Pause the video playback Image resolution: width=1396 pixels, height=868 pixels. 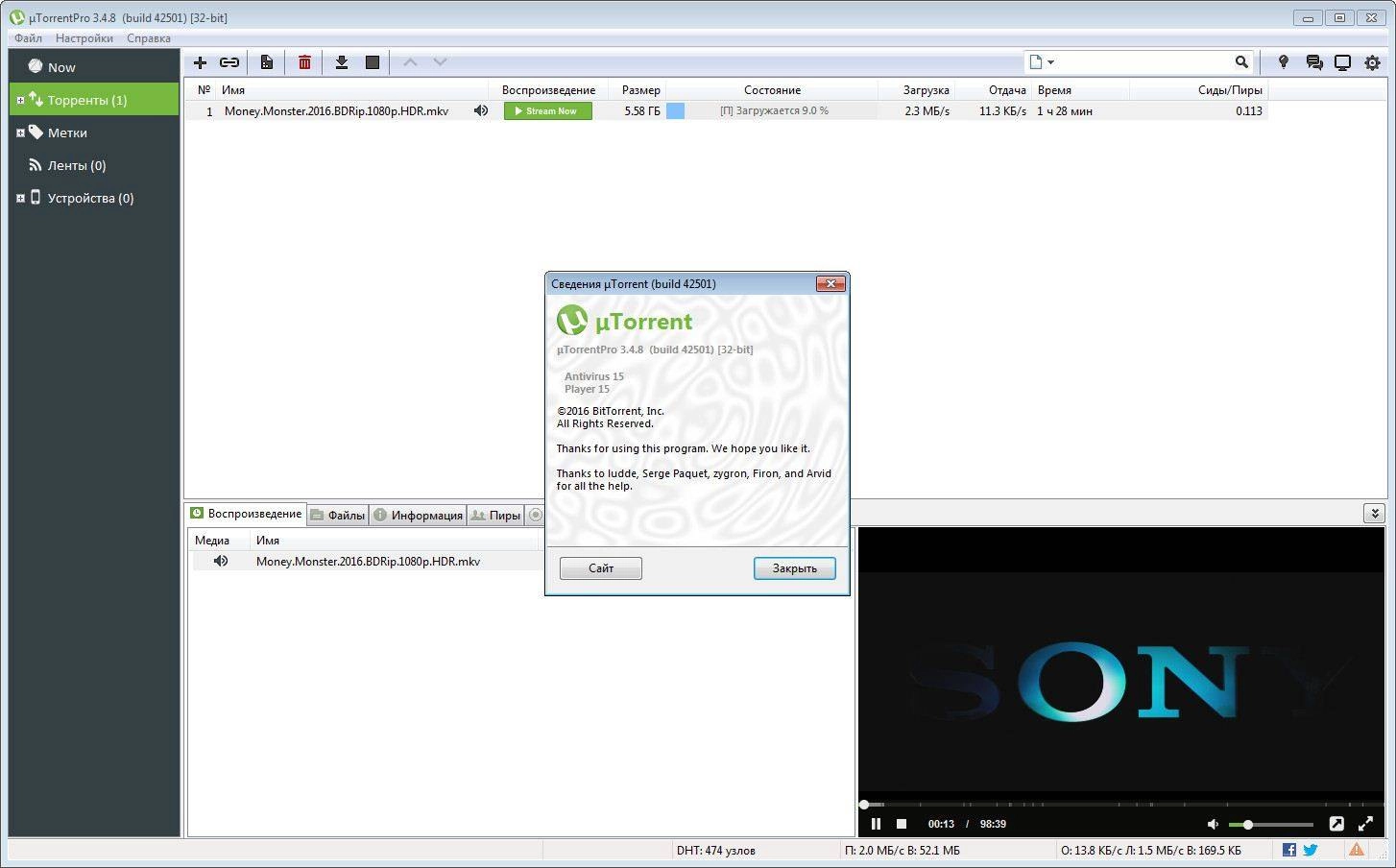[876, 824]
